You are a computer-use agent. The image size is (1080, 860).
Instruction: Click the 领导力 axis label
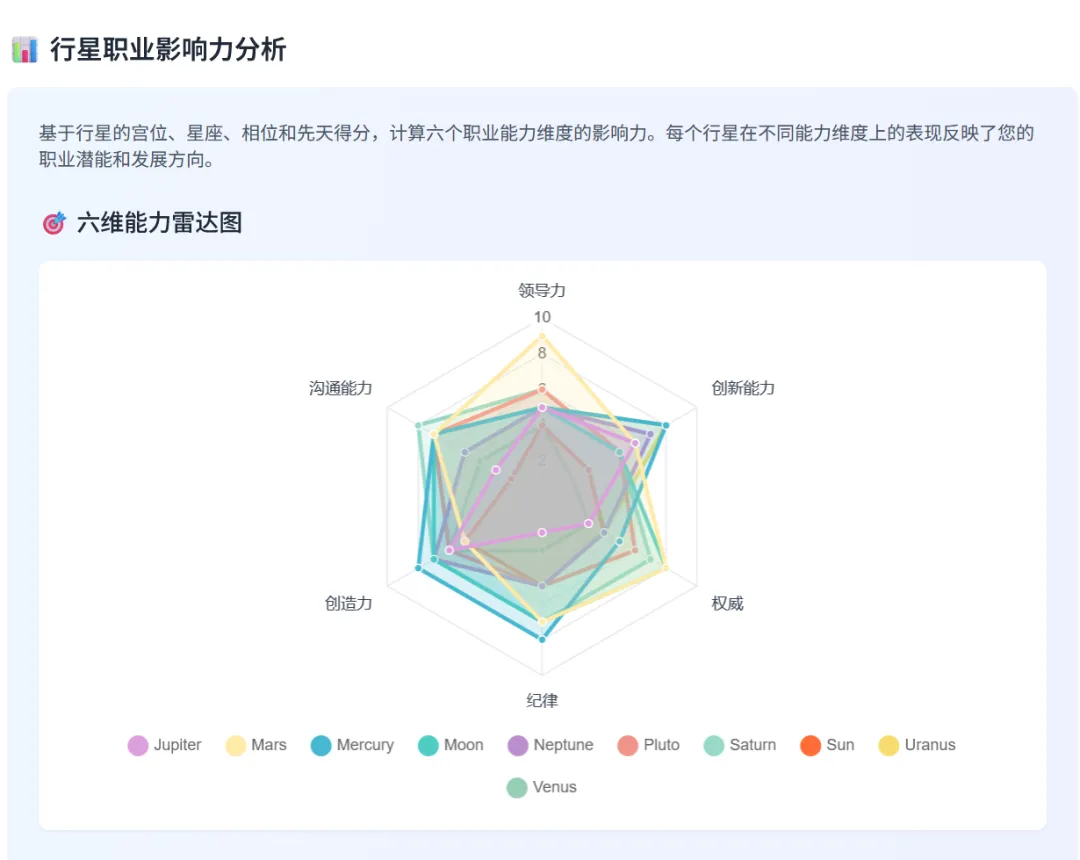542,291
